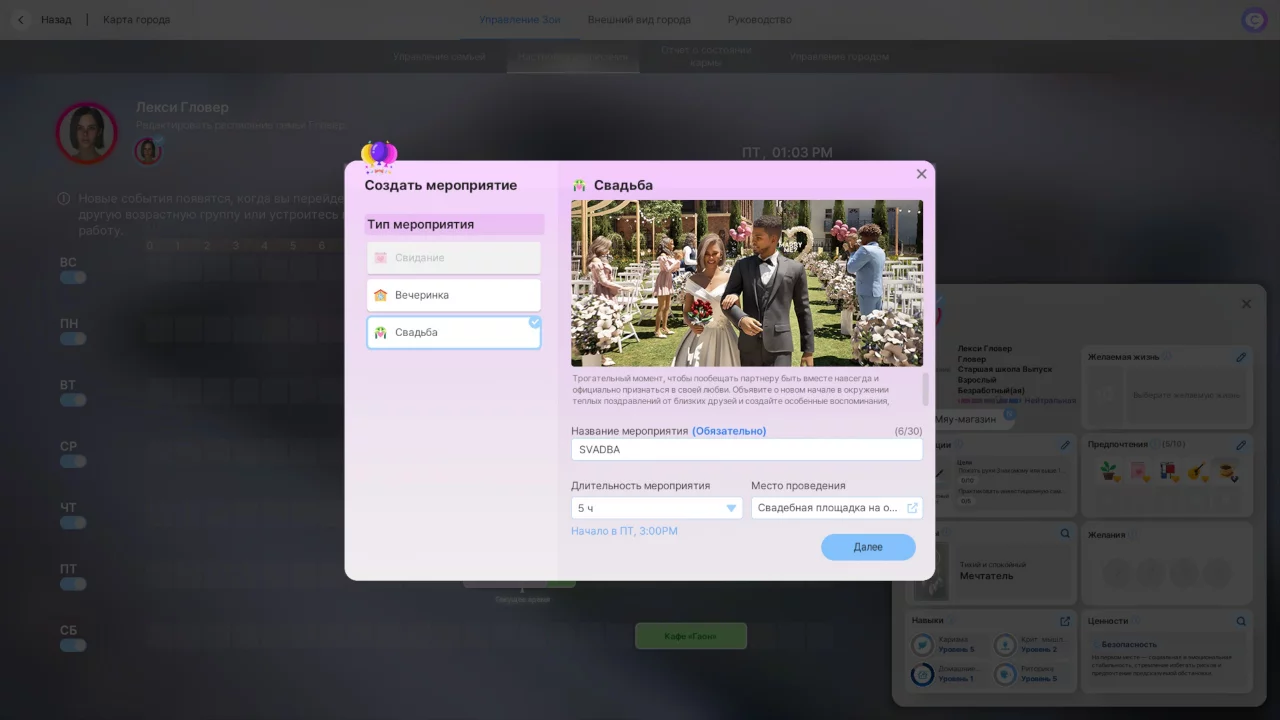Expand the Место проведения venue selector
1280x720 pixels.
(837, 508)
